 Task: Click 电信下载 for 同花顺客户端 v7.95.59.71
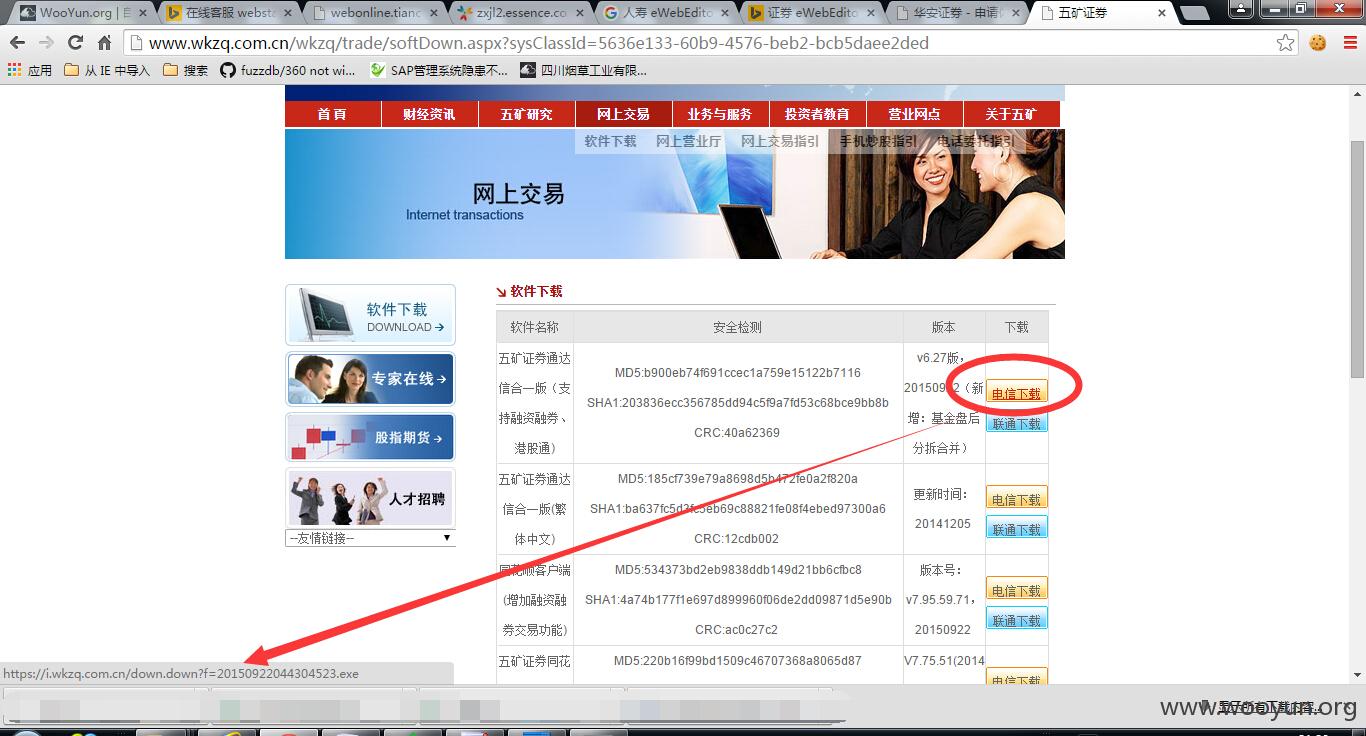tap(1016, 590)
